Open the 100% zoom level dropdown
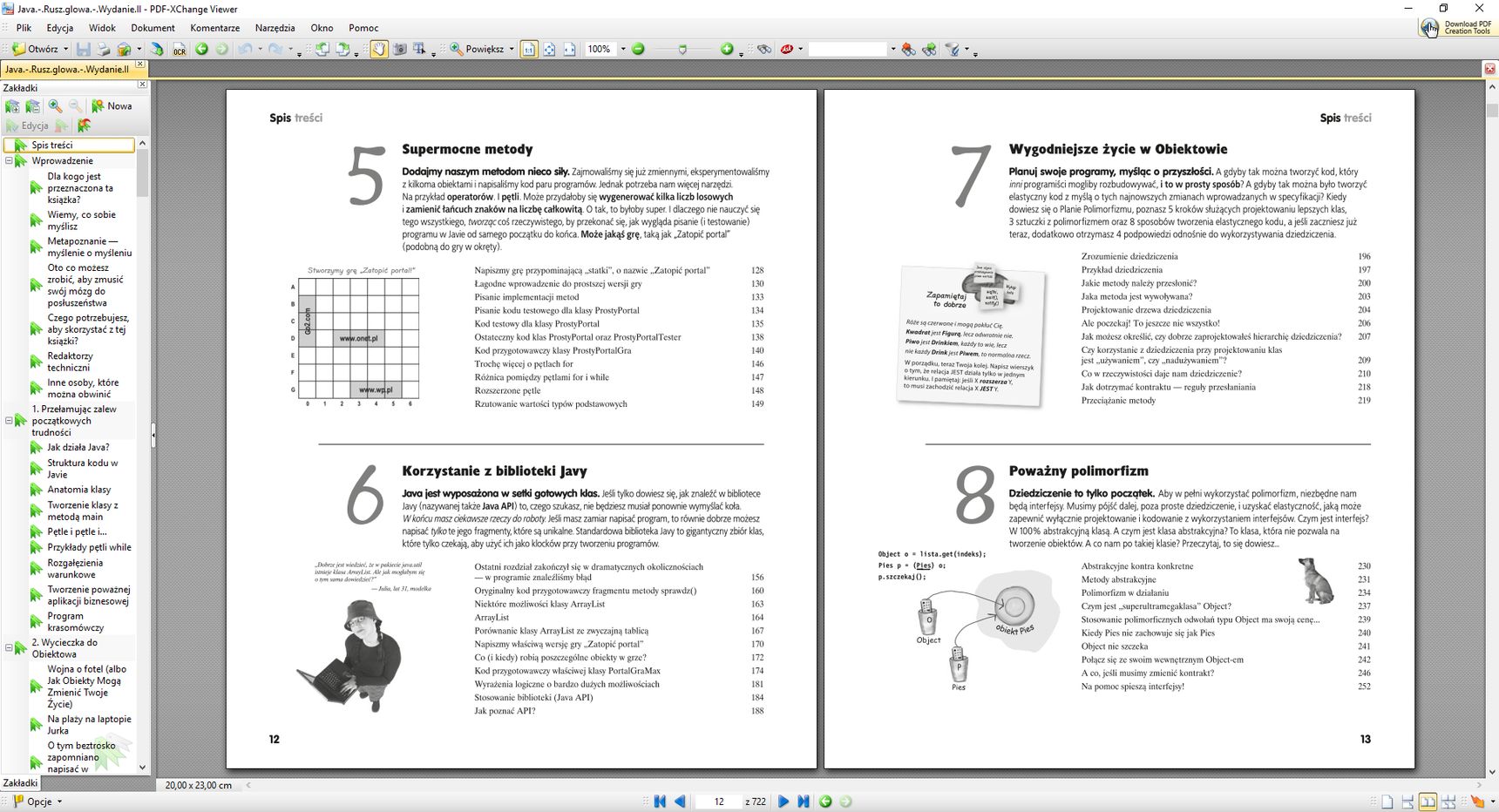Image resolution: width=1499 pixels, height=812 pixels. point(623,50)
